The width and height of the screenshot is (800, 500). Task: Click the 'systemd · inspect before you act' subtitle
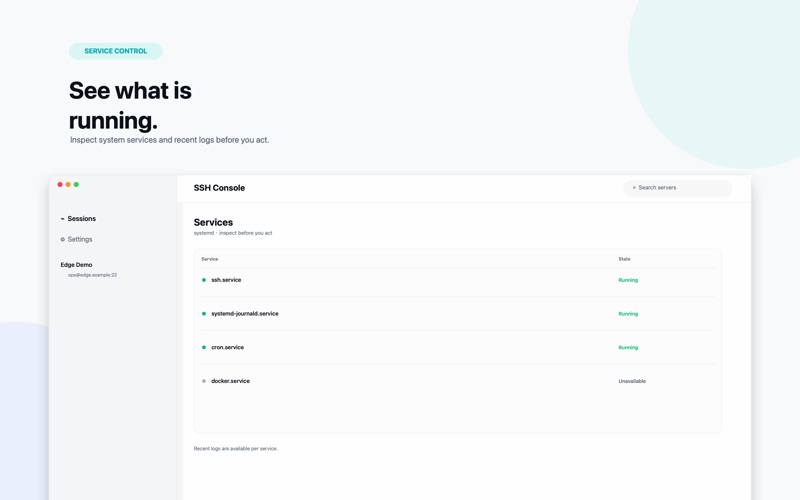click(x=233, y=233)
